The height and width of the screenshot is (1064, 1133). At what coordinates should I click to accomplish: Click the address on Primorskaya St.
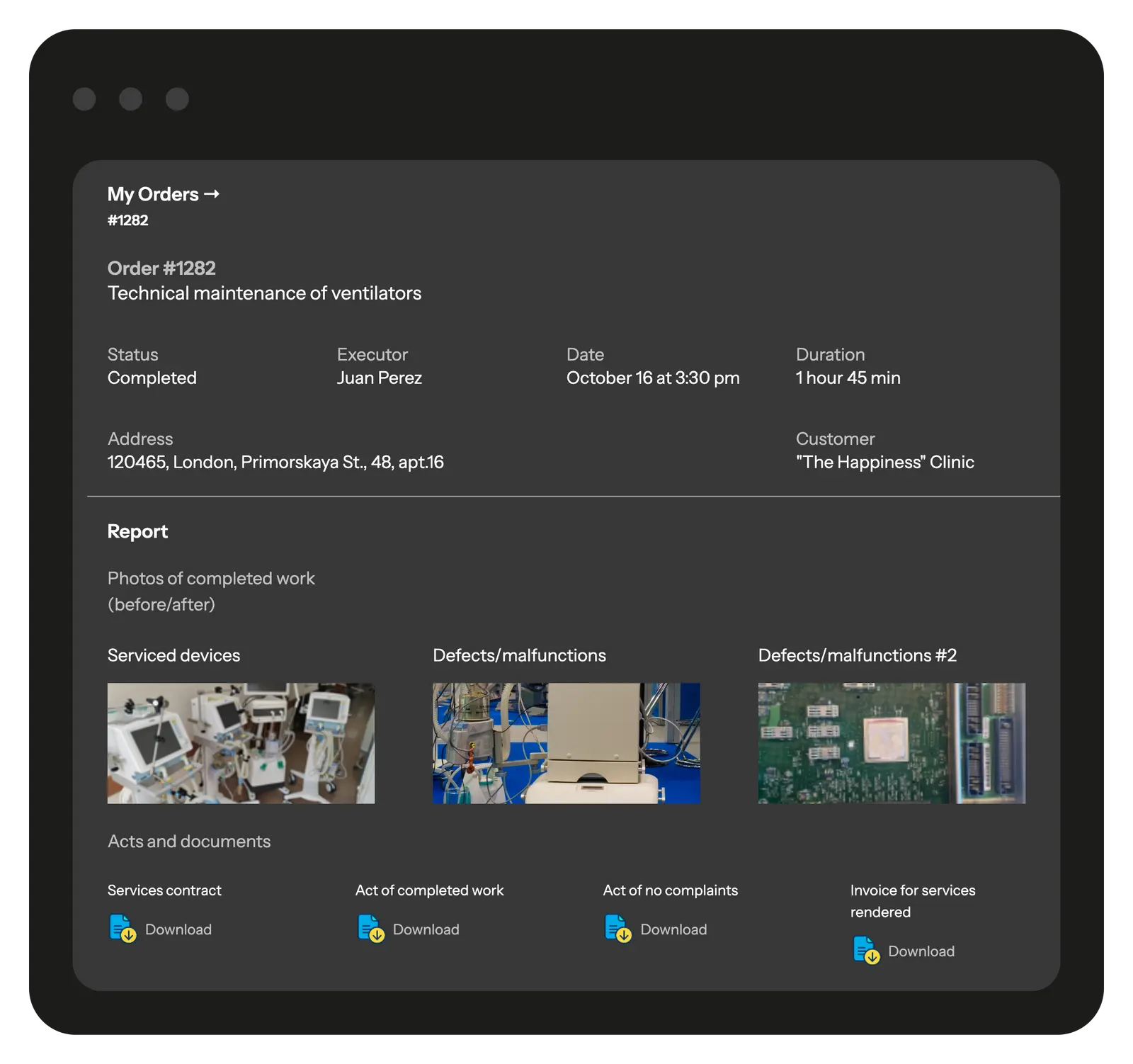tap(275, 463)
